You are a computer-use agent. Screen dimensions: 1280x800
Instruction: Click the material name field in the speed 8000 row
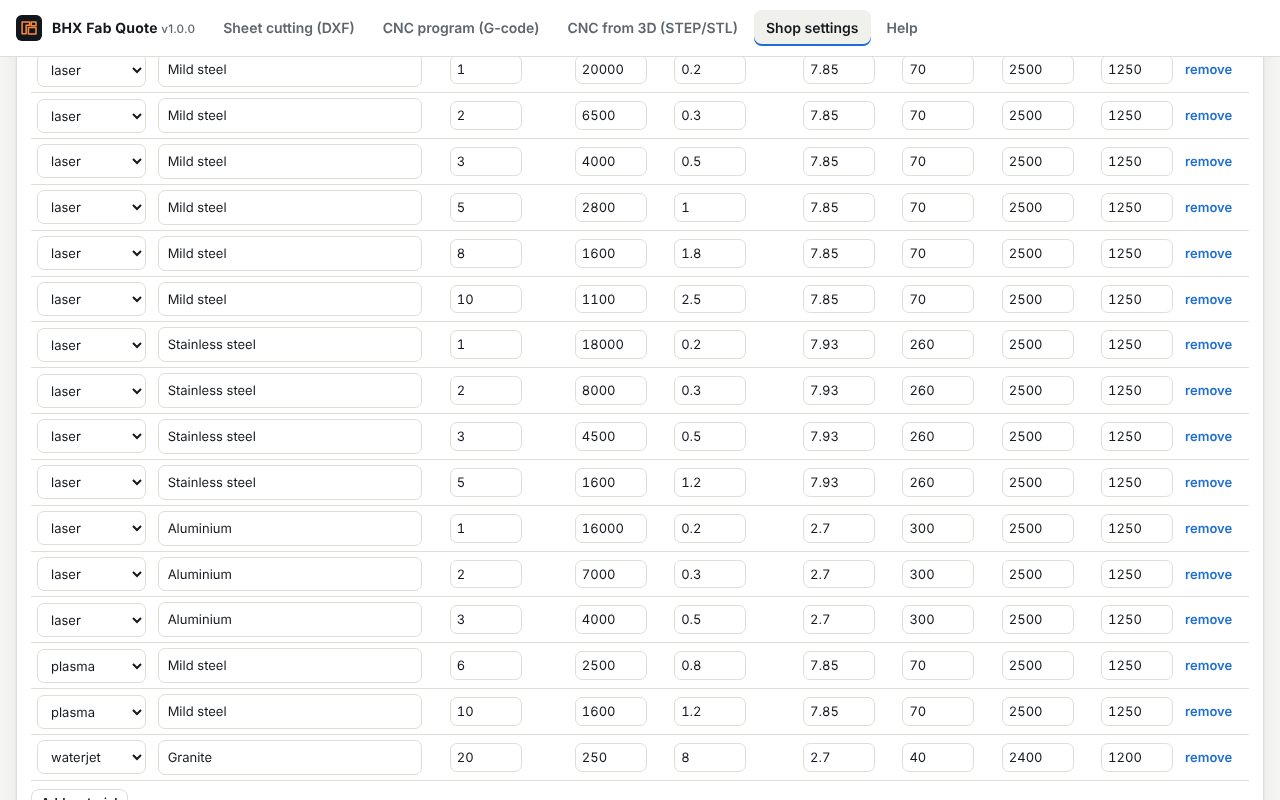[290, 390]
